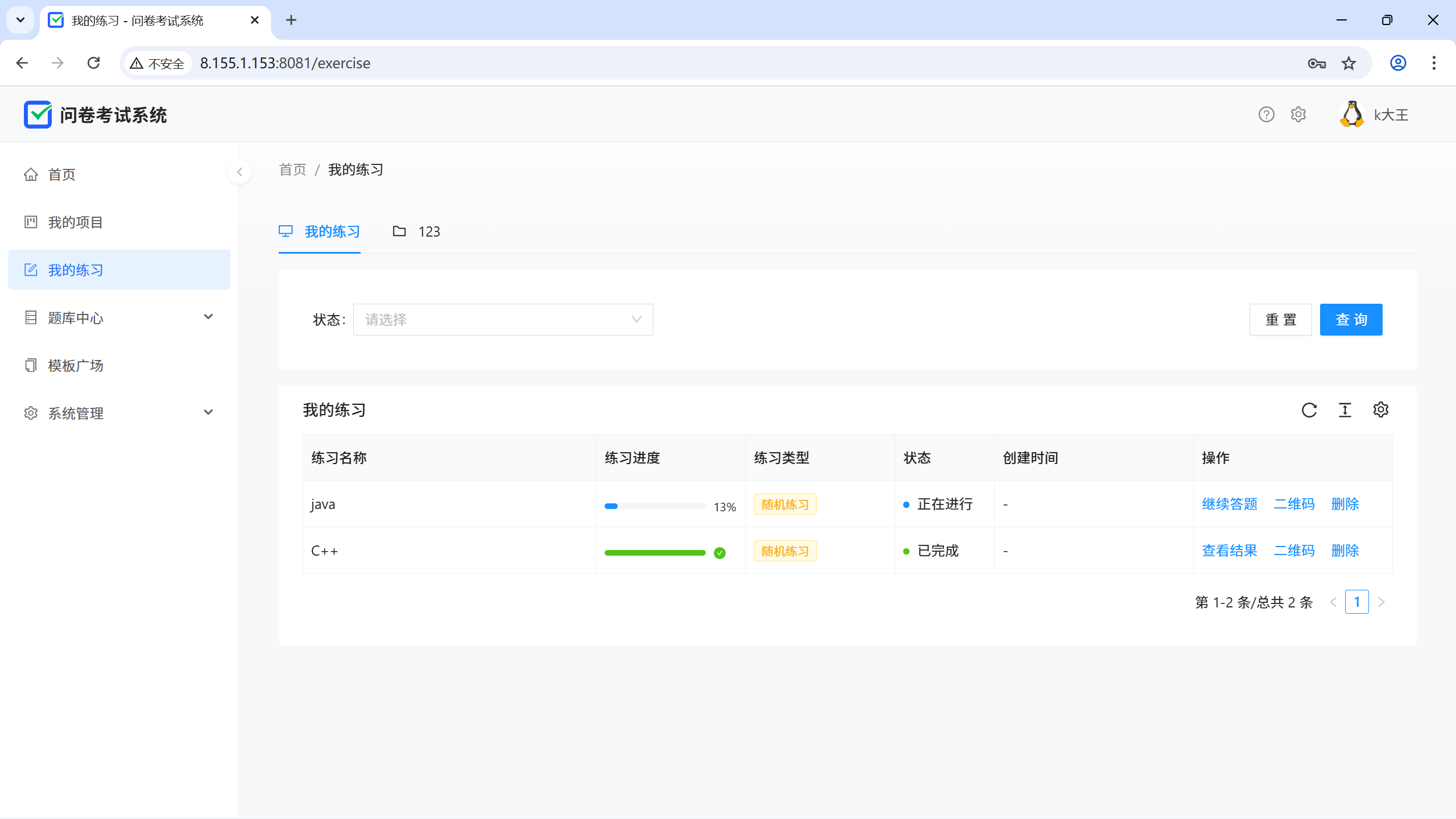Image resolution: width=1456 pixels, height=819 pixels.
Task: Click the help question mark icon
Action: 1266,115
